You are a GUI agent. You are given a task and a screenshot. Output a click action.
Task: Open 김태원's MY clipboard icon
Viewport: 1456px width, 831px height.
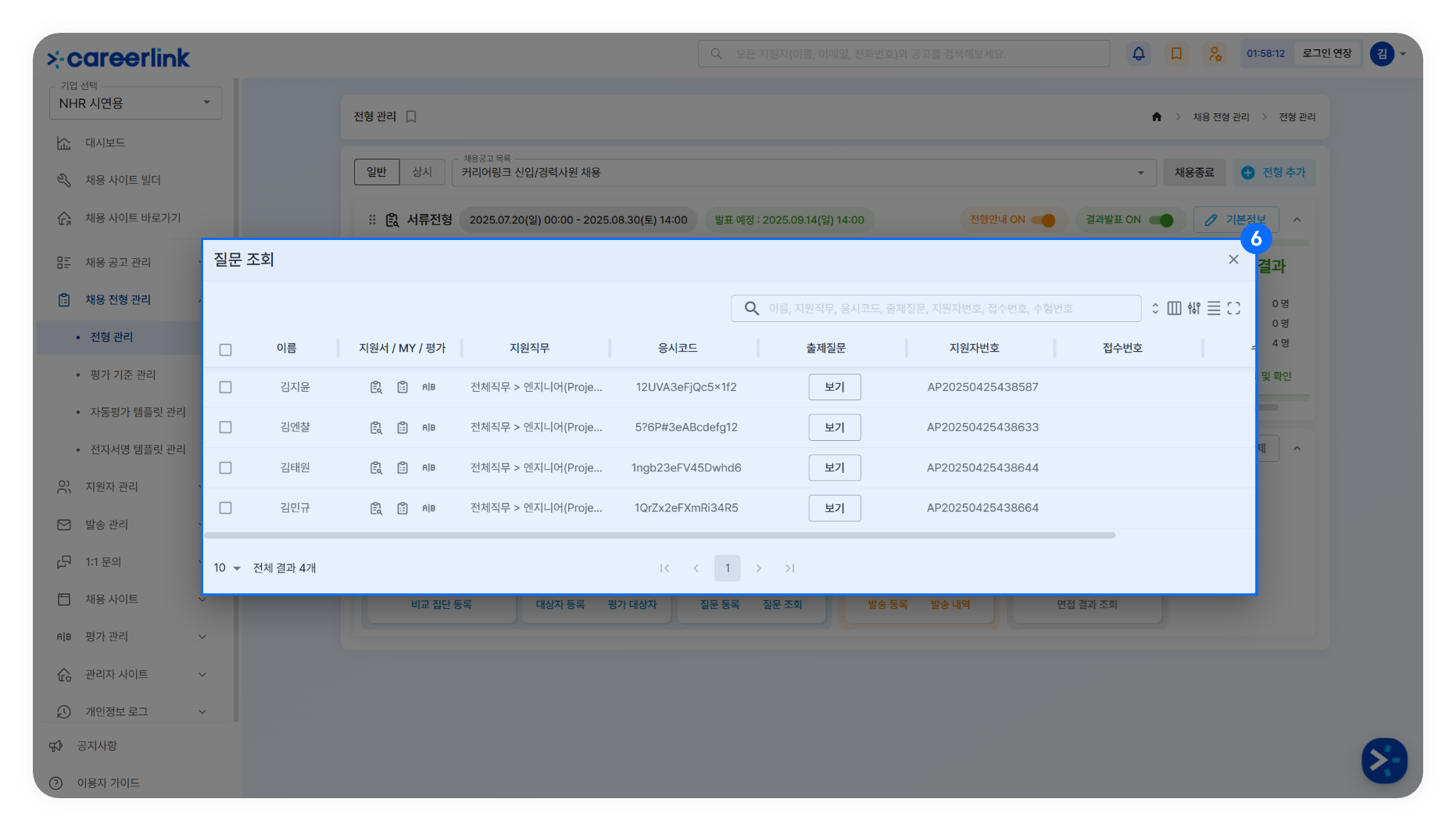pyautogui.click(x=402, y=467)
